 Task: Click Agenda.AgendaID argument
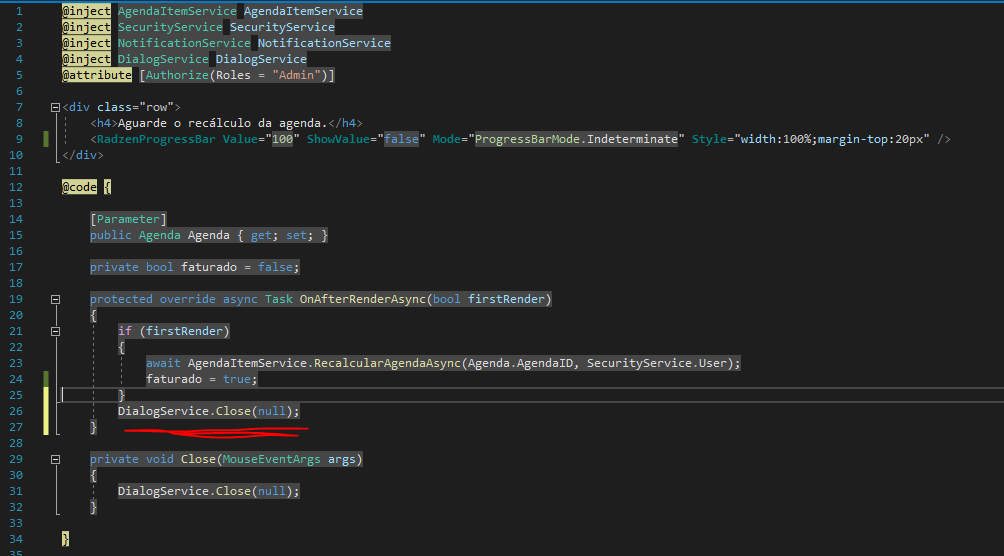coord(520,363)
